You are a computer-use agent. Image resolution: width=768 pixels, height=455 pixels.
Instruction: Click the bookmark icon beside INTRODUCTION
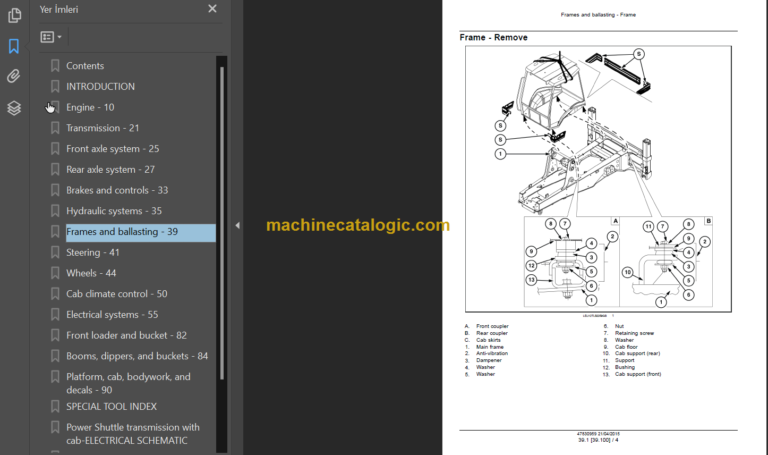pyautogui.click(x=55, y=86)
